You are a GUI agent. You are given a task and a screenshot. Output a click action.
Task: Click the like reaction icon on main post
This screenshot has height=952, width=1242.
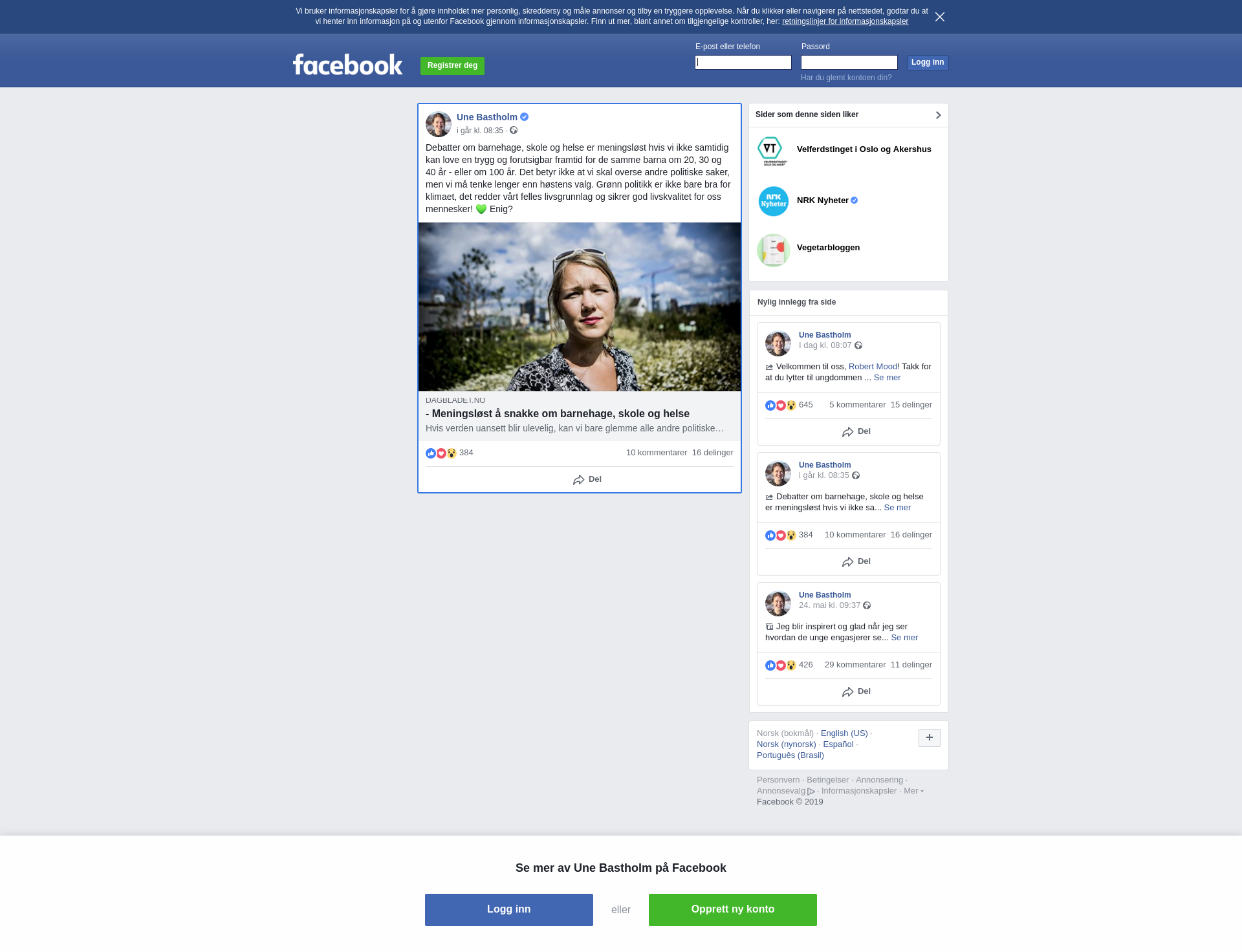(431, 453)
